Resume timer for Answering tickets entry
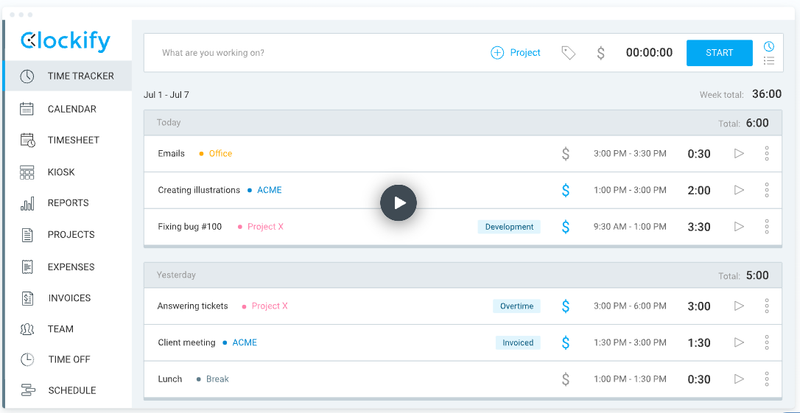The width and height of the screenshot is (800, 413). pos(739,306)
